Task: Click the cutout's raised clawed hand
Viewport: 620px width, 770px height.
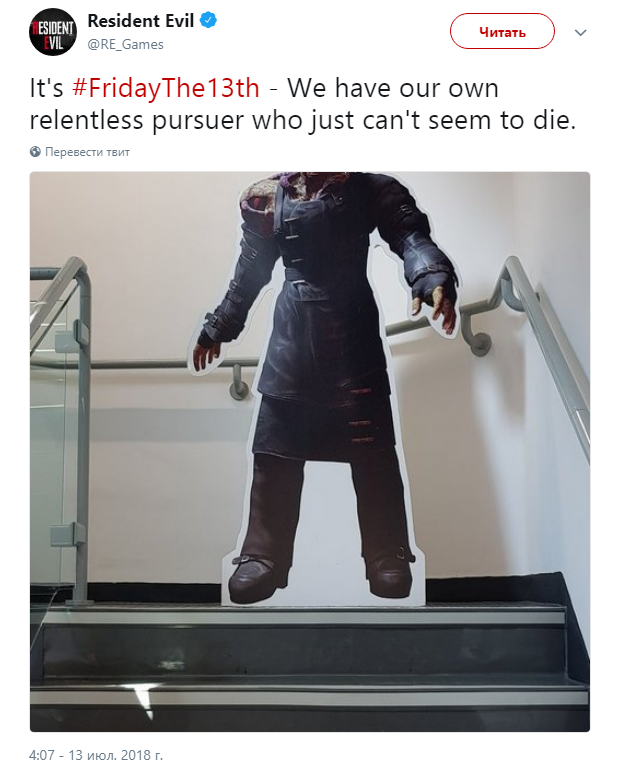Action: (434, 303)
